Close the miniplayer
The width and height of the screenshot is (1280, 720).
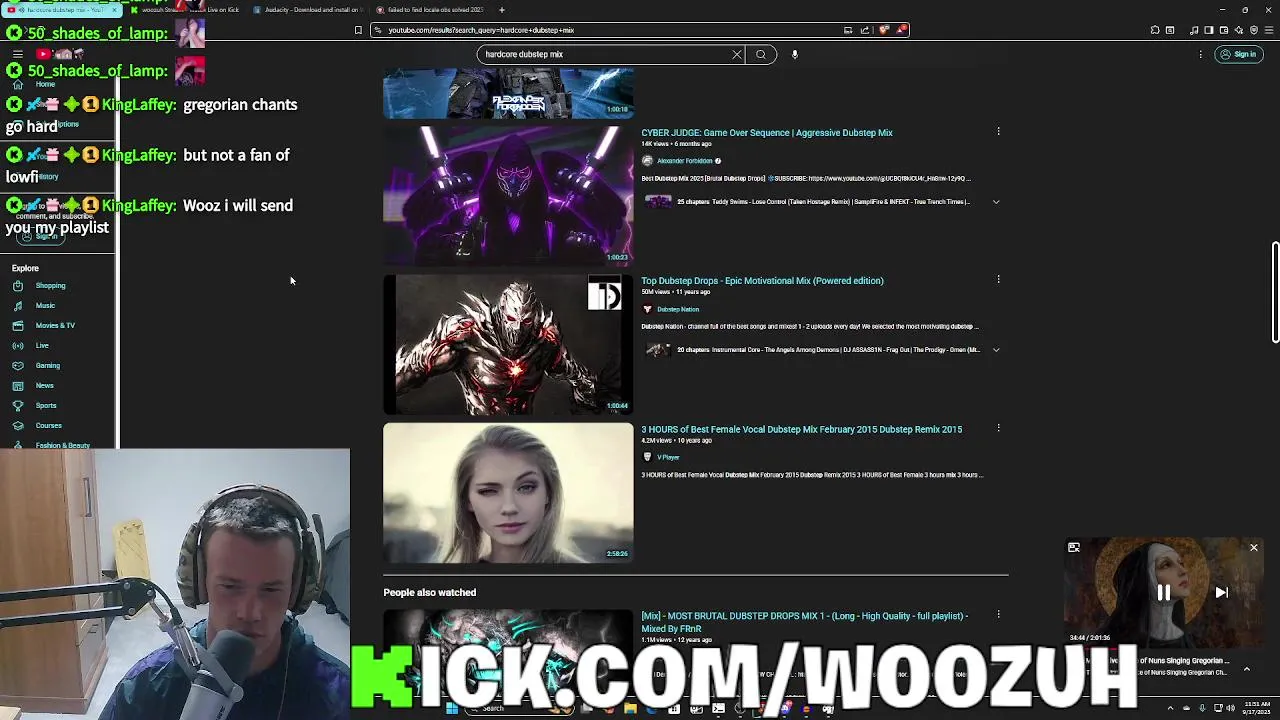[1253, 548]
